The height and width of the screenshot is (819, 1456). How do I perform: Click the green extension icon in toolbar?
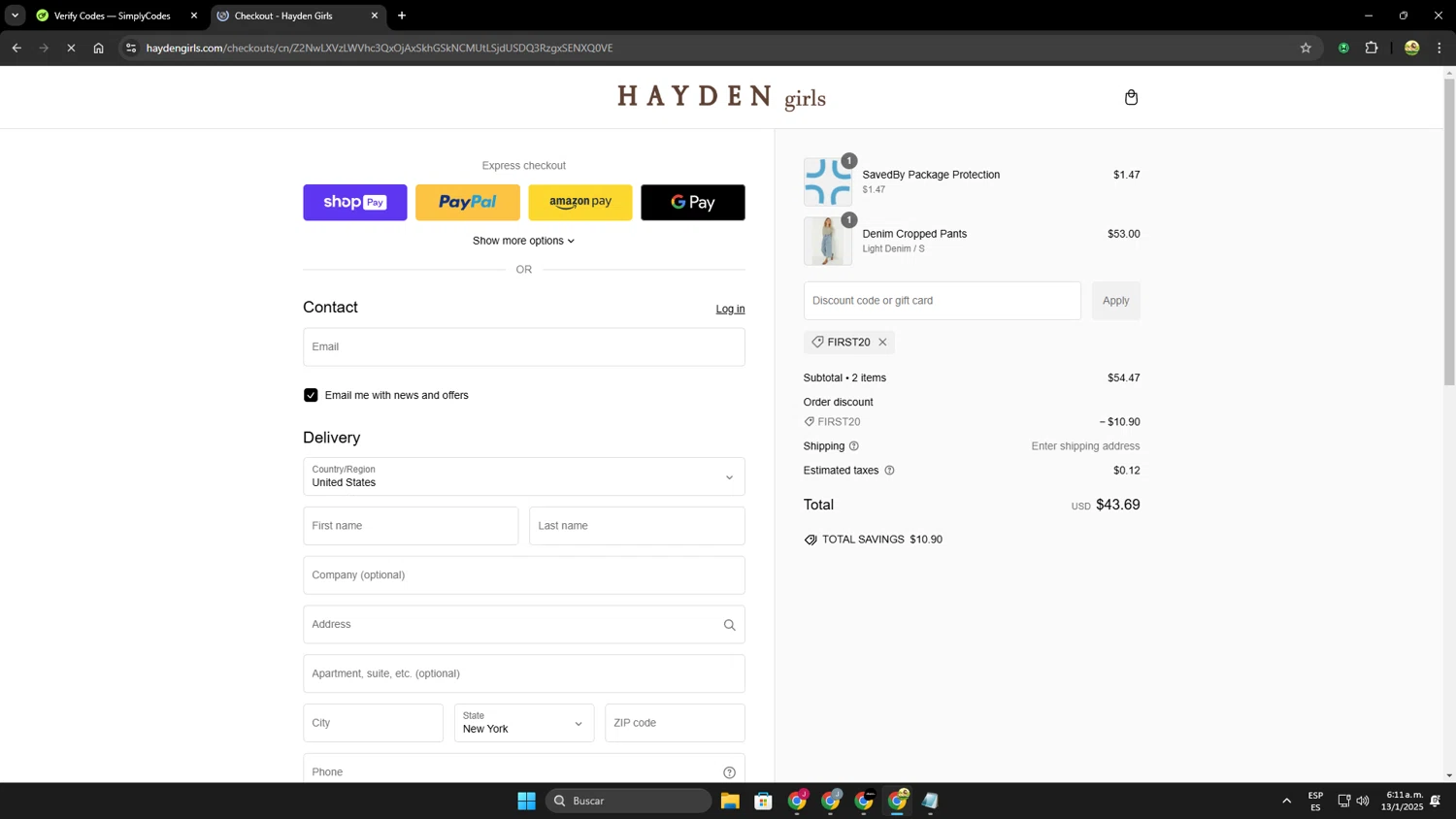tap(1343, 48)
